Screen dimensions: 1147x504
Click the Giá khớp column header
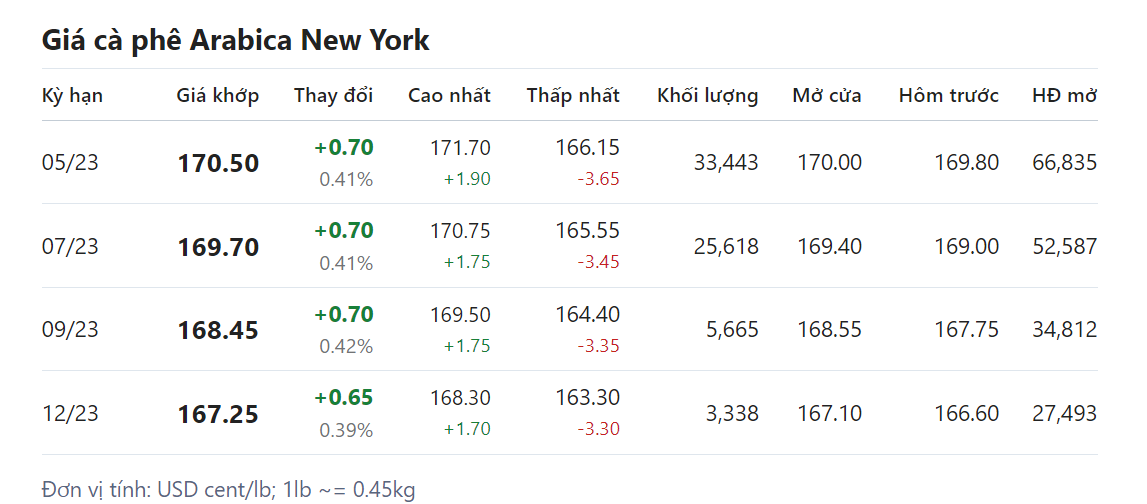pos(217,96)
